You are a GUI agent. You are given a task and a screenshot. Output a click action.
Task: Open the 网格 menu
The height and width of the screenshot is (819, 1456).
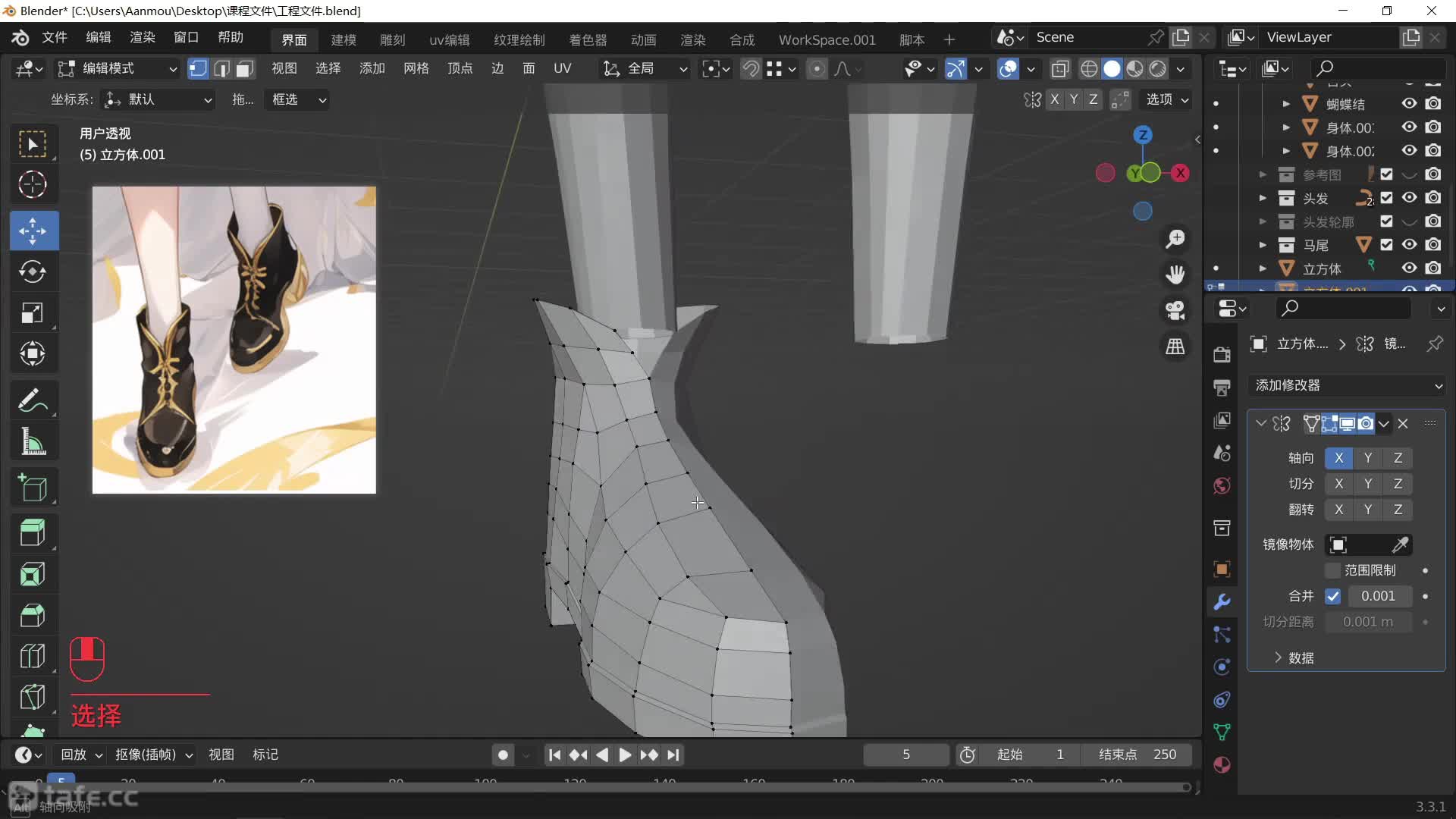coord(416,69)
